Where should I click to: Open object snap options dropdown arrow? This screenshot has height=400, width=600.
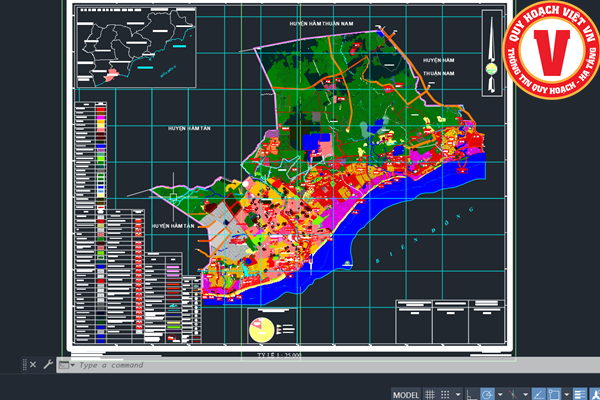[x=568, y=393]
